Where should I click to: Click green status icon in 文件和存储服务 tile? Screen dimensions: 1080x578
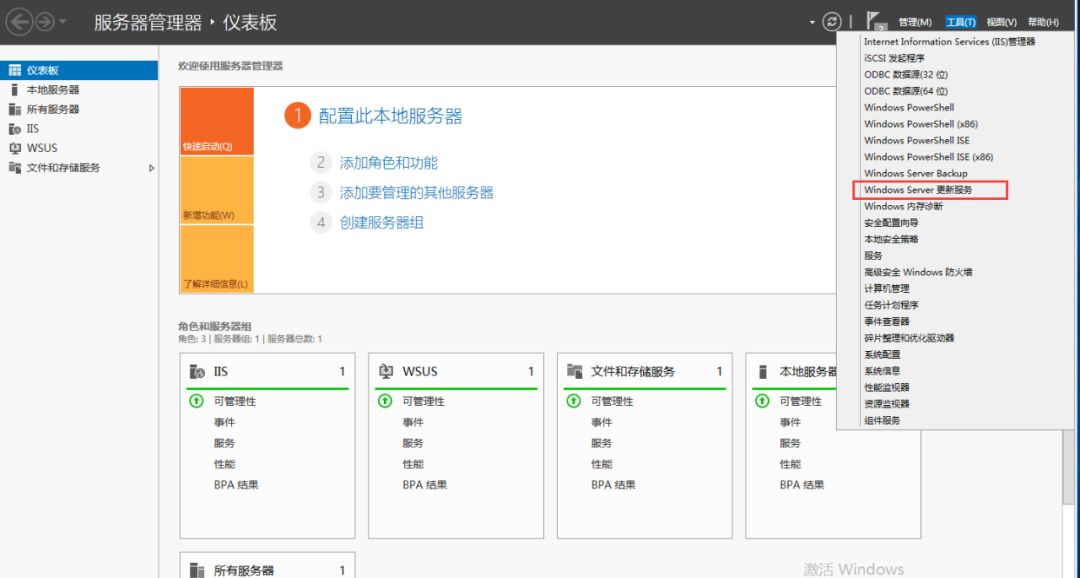pos(574,401)
